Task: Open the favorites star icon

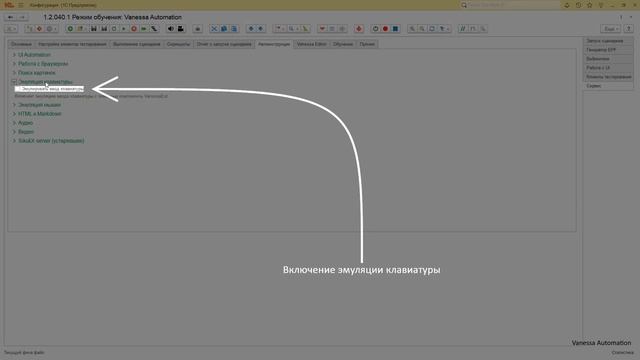Action: click(589, 5)
